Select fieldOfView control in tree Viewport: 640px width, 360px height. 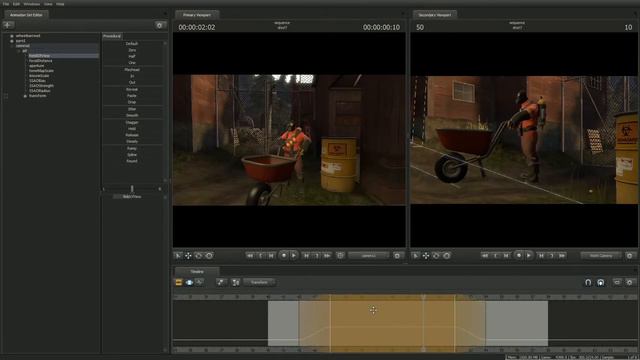(x=39, y=56)
